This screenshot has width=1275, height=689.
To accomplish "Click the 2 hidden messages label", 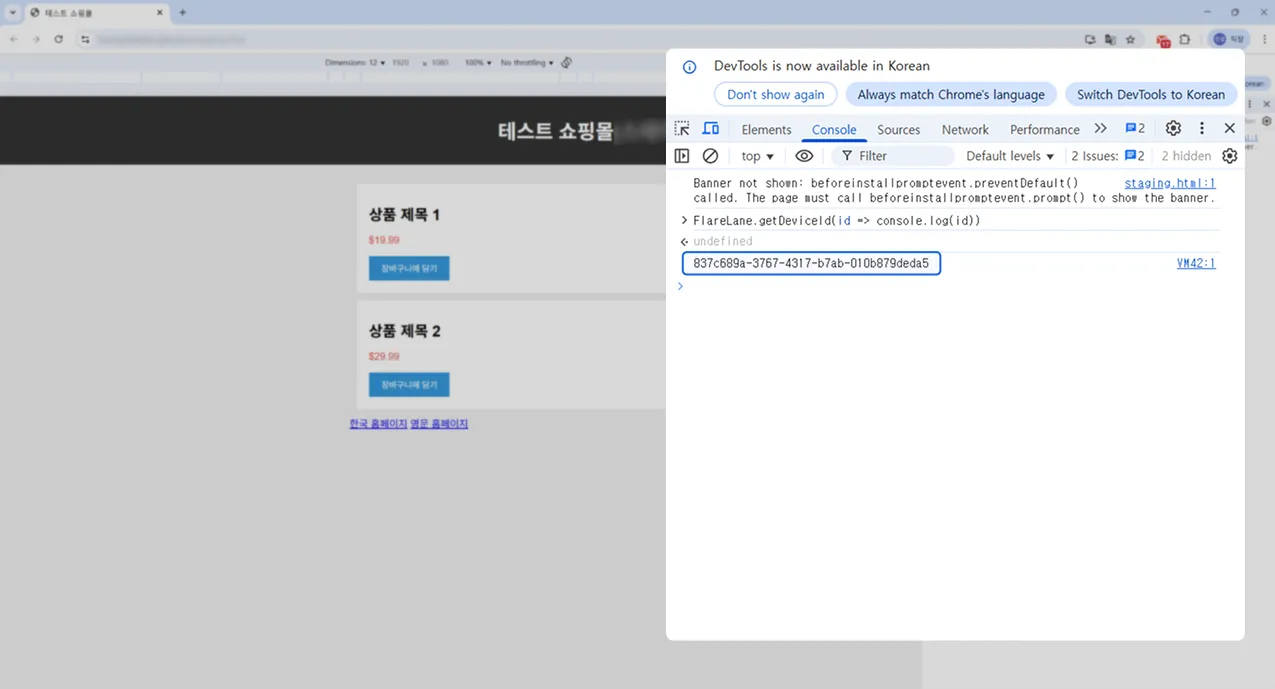I will [x=1186, y=156].
